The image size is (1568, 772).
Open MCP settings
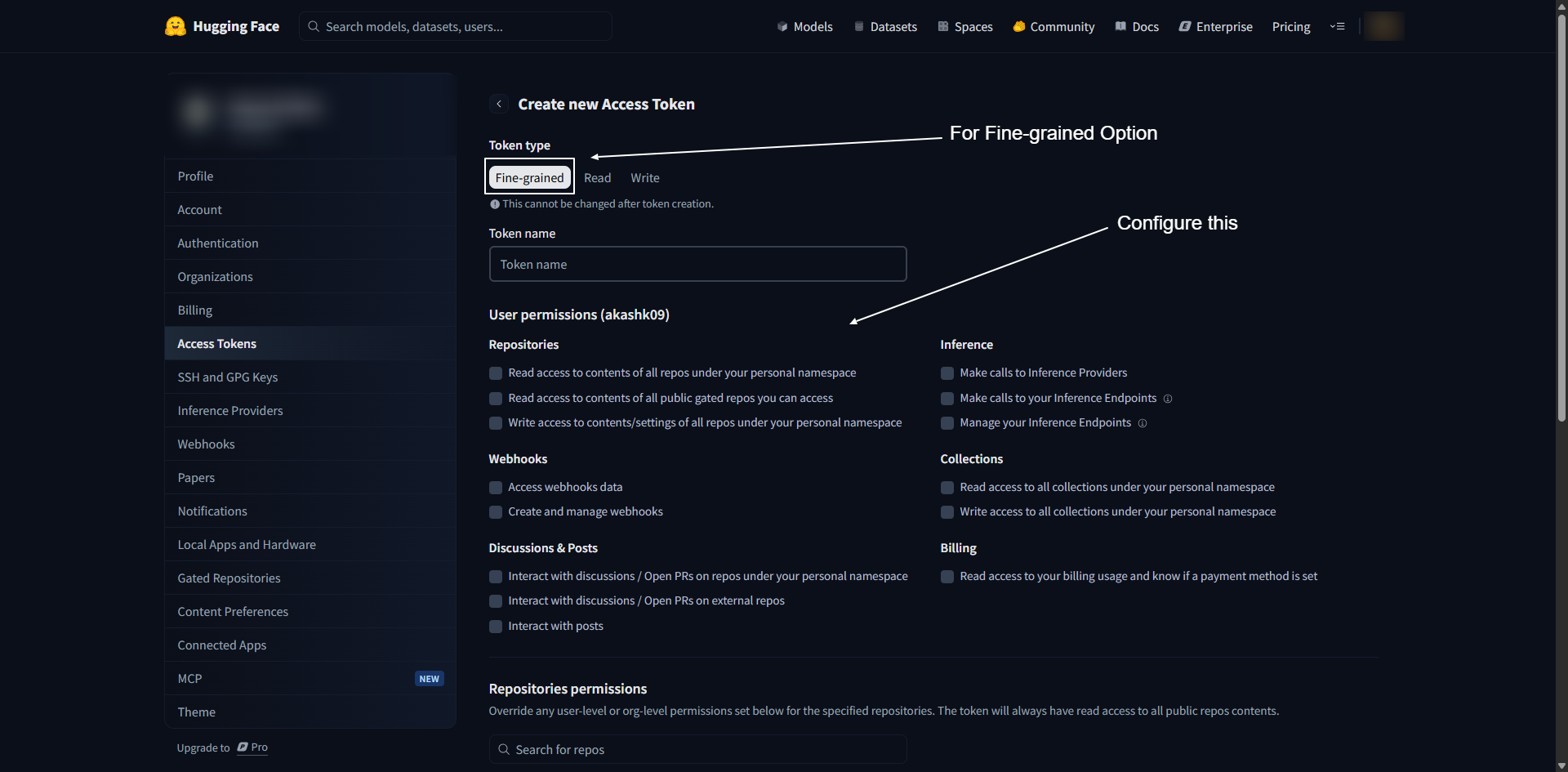[310, 678]
